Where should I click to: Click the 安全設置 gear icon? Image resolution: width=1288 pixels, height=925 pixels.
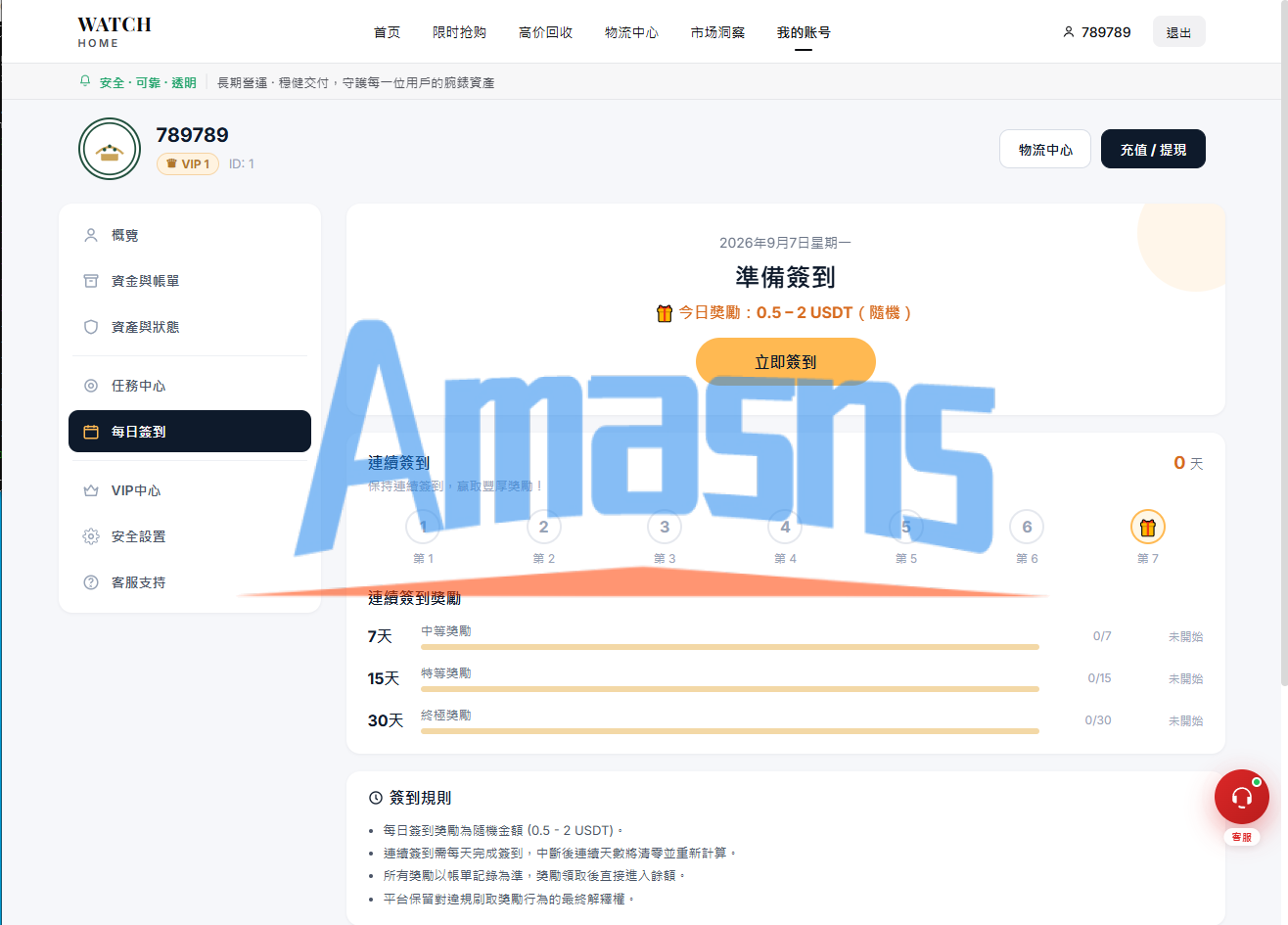[91, 536]
